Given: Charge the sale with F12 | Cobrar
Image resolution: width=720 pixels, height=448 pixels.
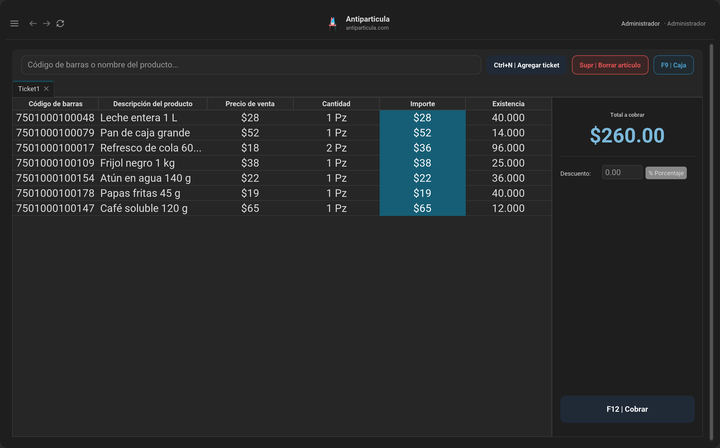Looking at the screenshot, I should [627, 409].
